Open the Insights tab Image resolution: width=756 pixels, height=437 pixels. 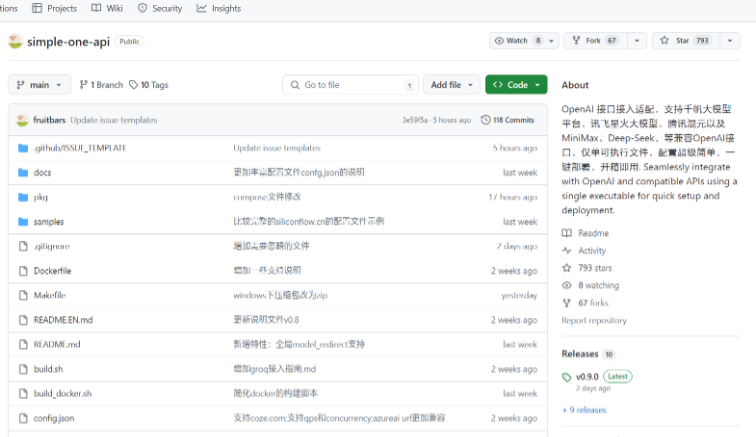[x=219, y=8]
